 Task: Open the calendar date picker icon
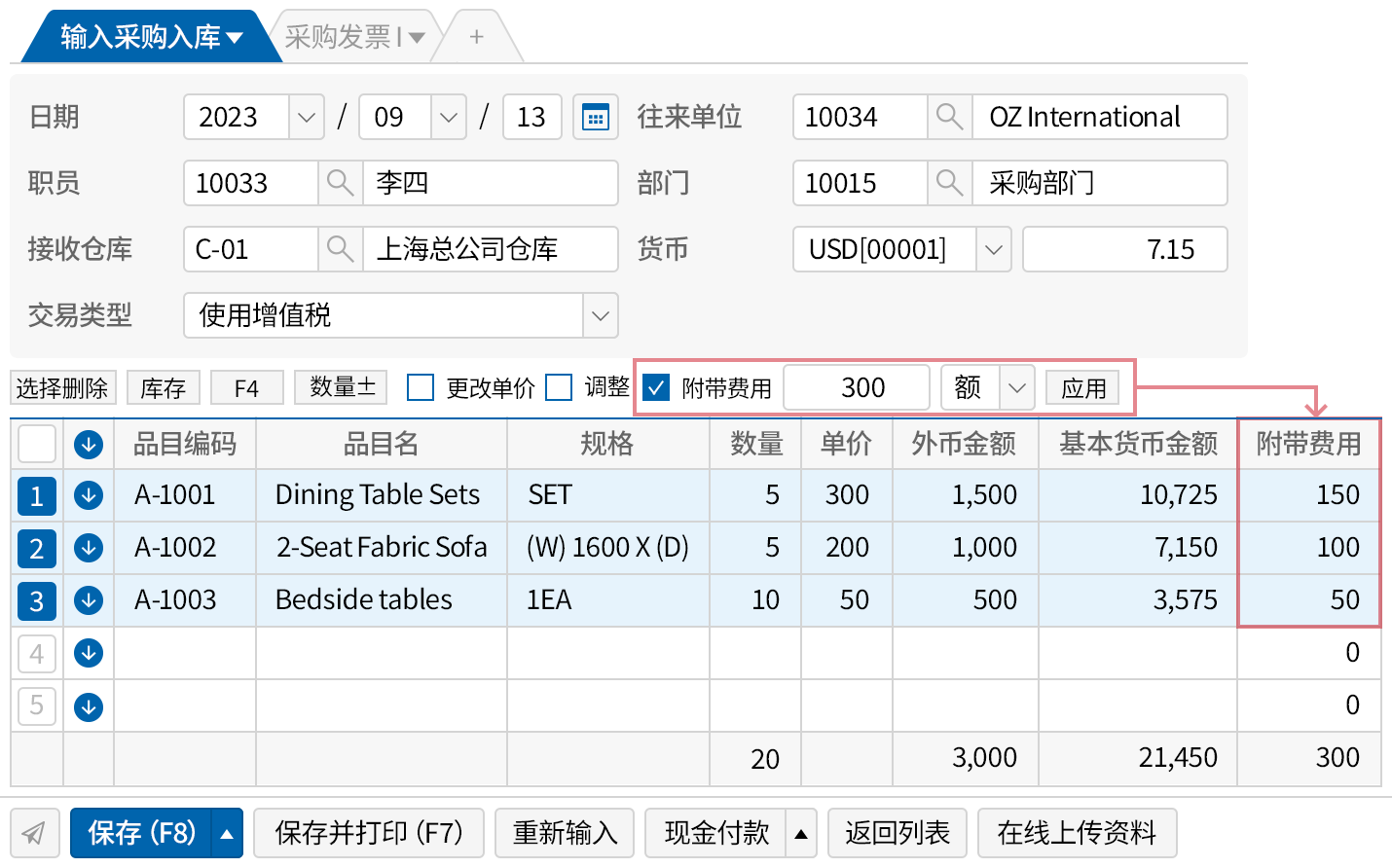[595, 118]
